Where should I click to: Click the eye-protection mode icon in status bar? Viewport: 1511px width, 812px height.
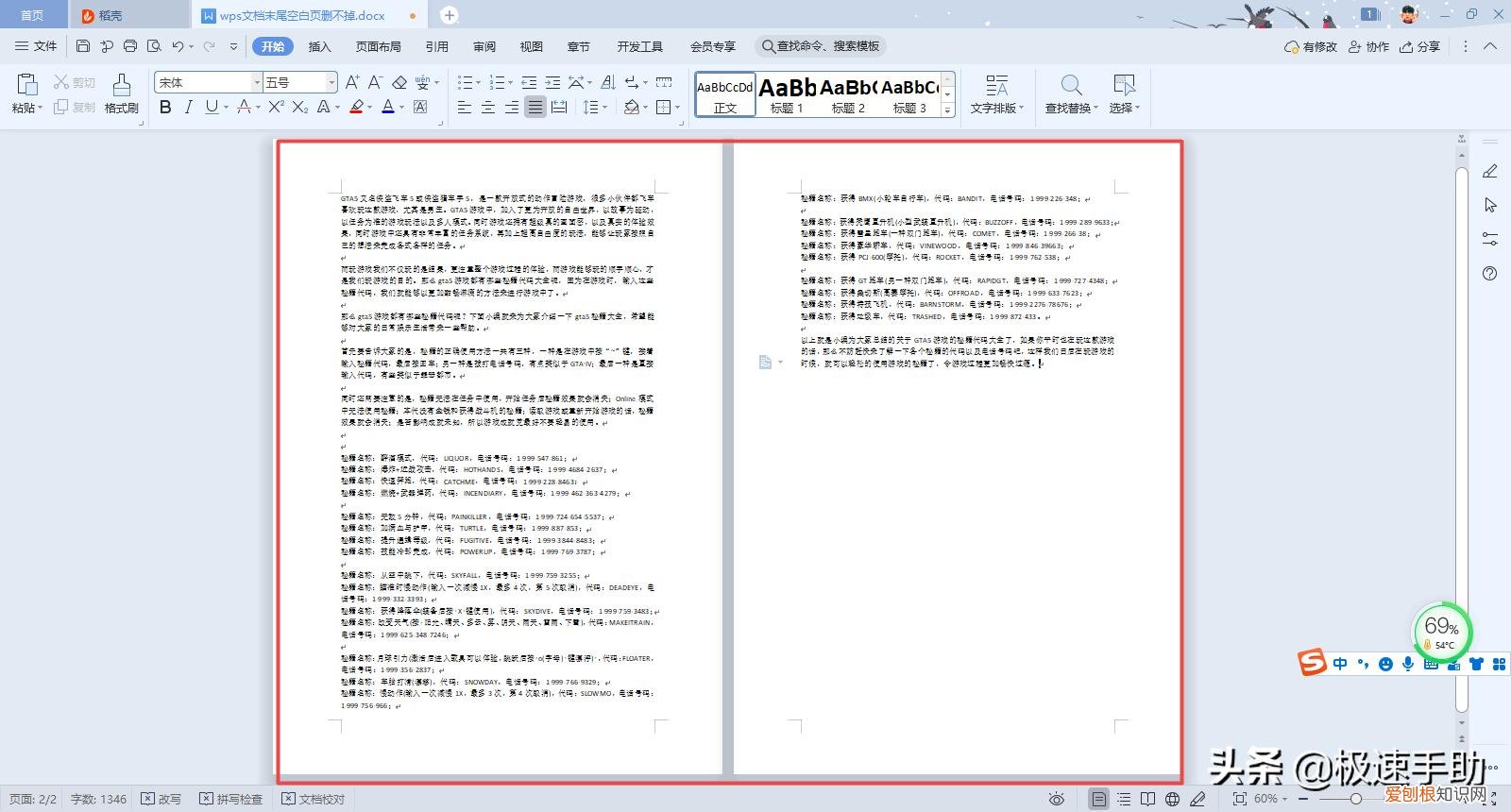1057,799
